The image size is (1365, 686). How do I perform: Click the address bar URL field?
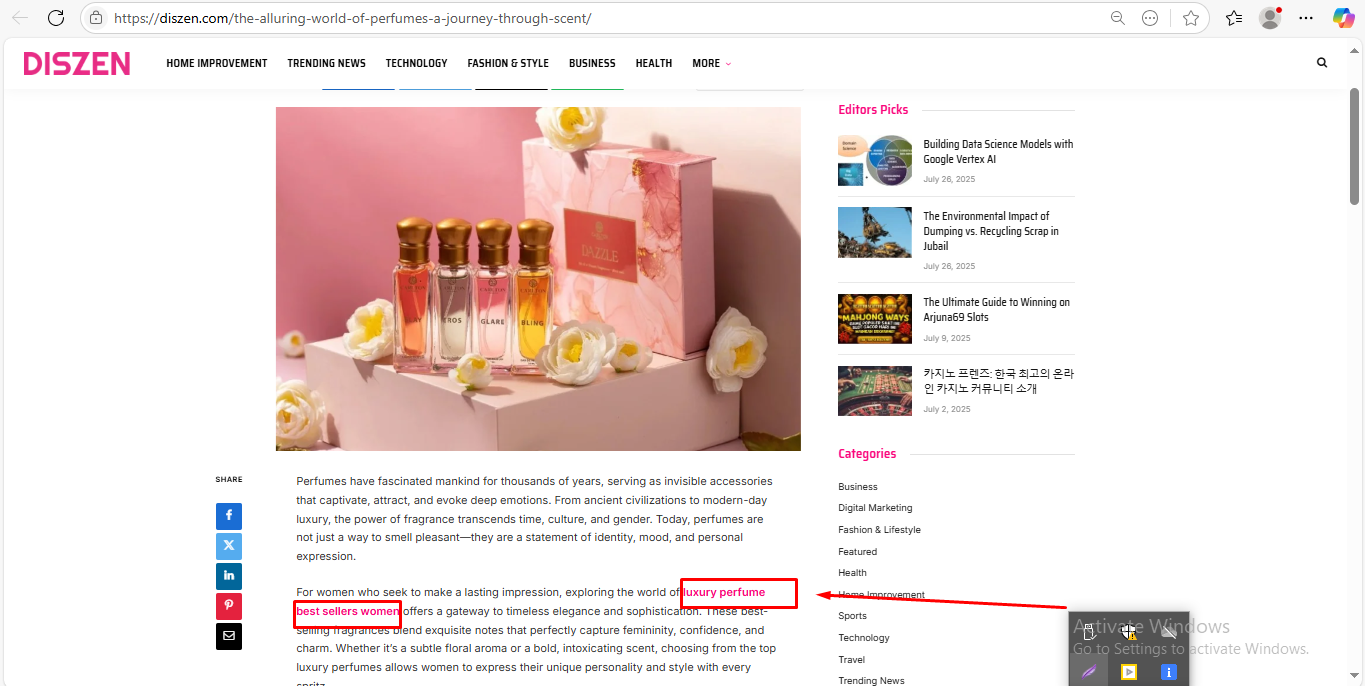tap(600, 18)
